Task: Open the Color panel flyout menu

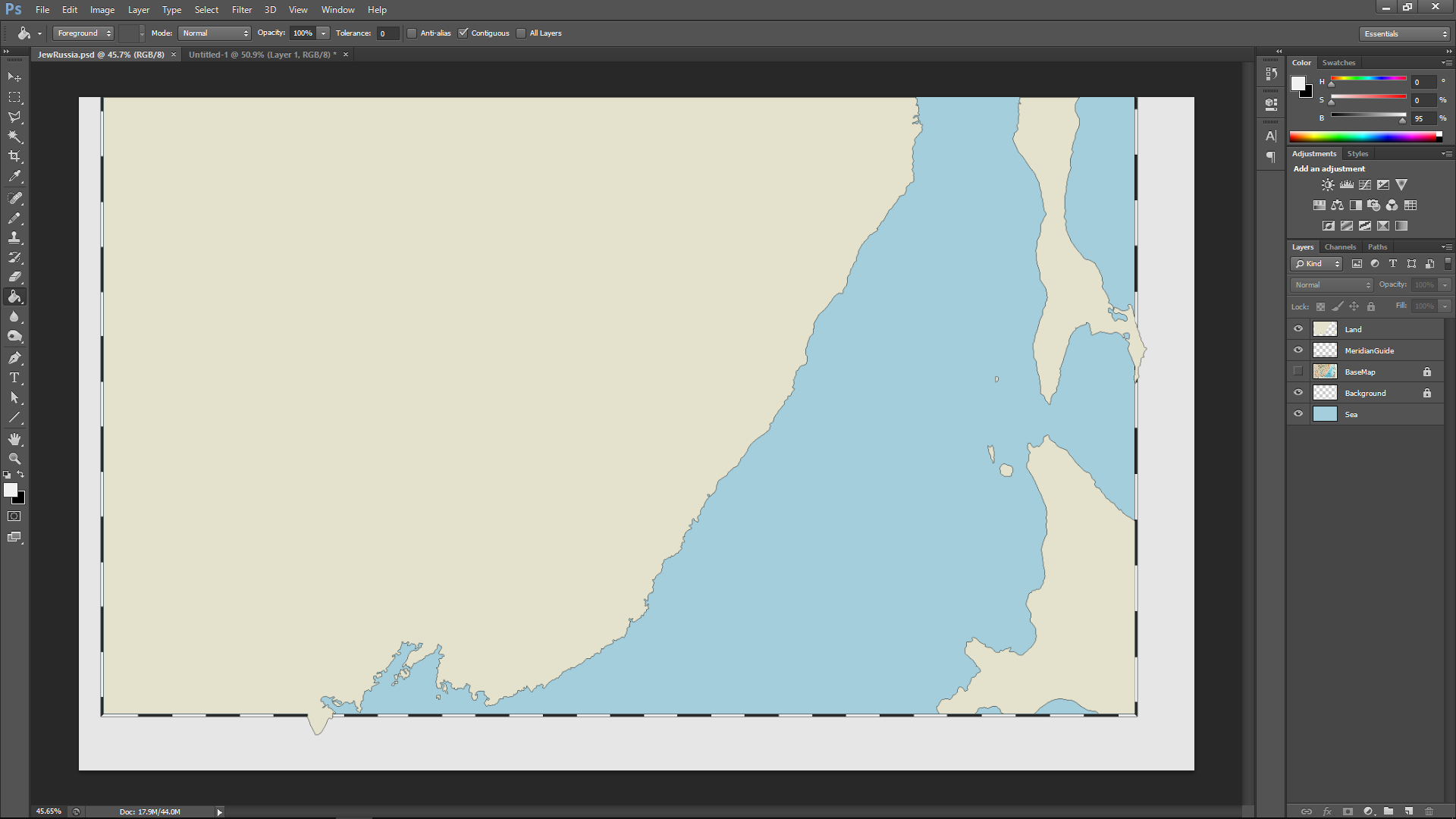Action: 1446,63
